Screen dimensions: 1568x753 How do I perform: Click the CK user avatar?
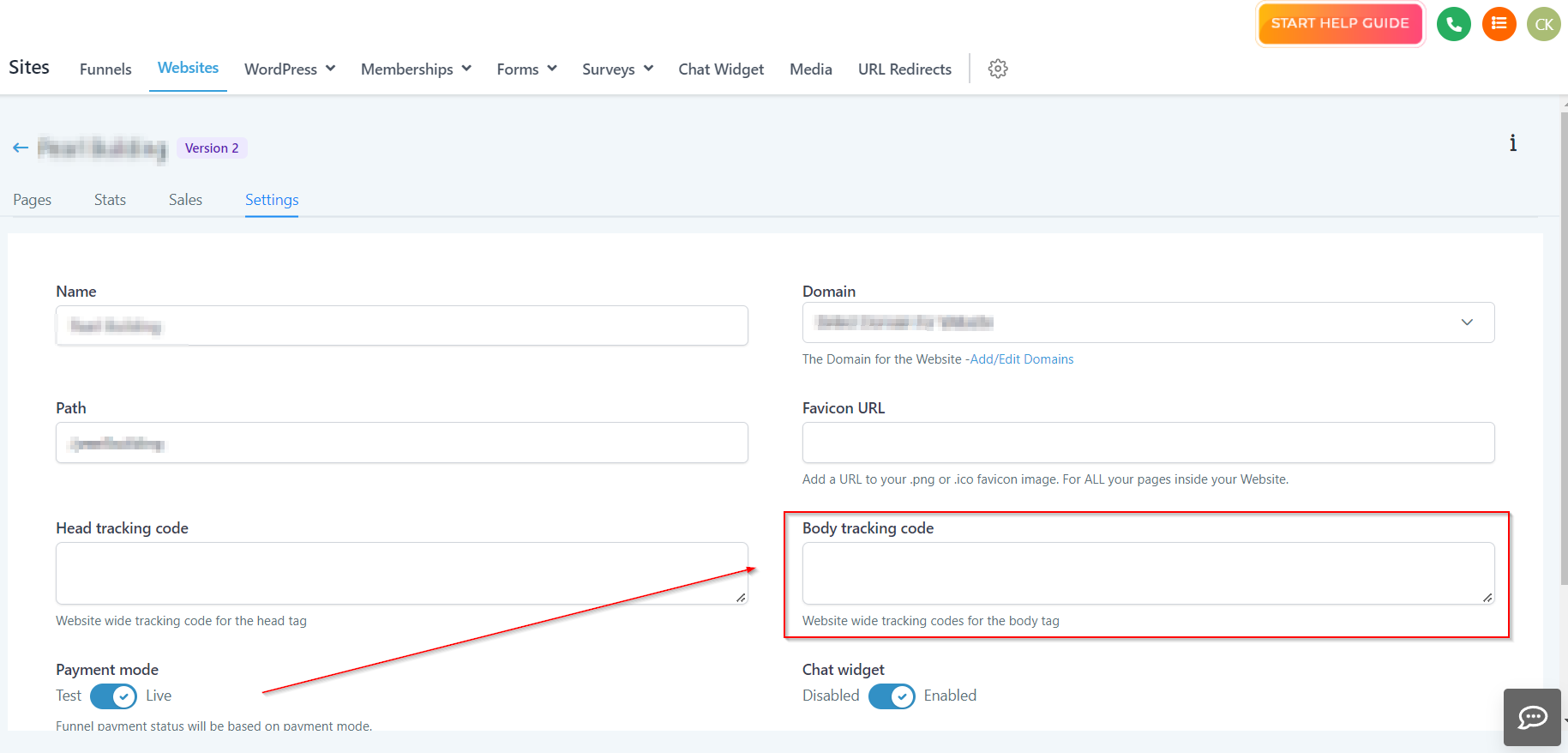click(1544, 24)
